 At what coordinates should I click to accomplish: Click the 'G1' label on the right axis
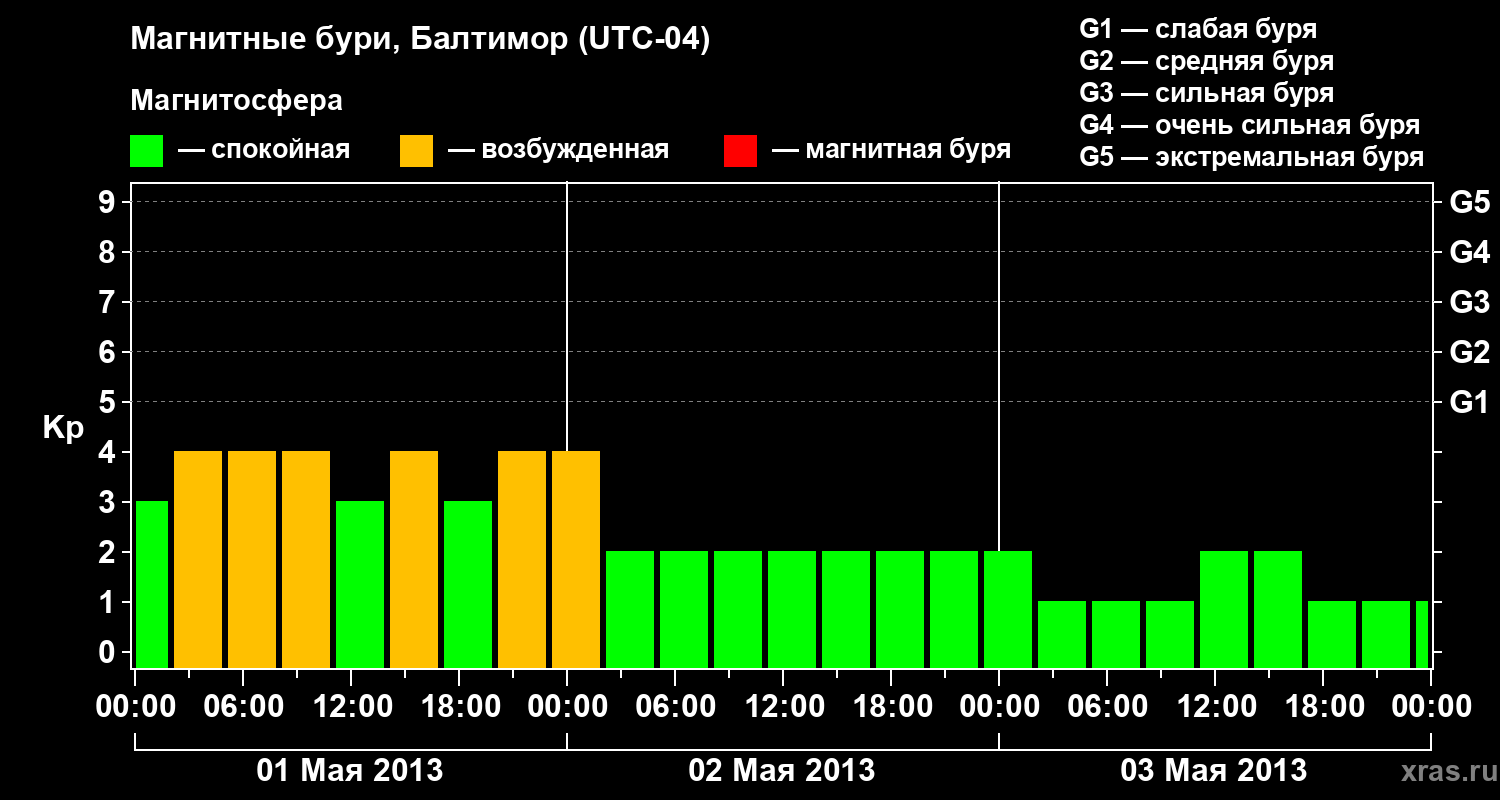tap(1469, 402)
